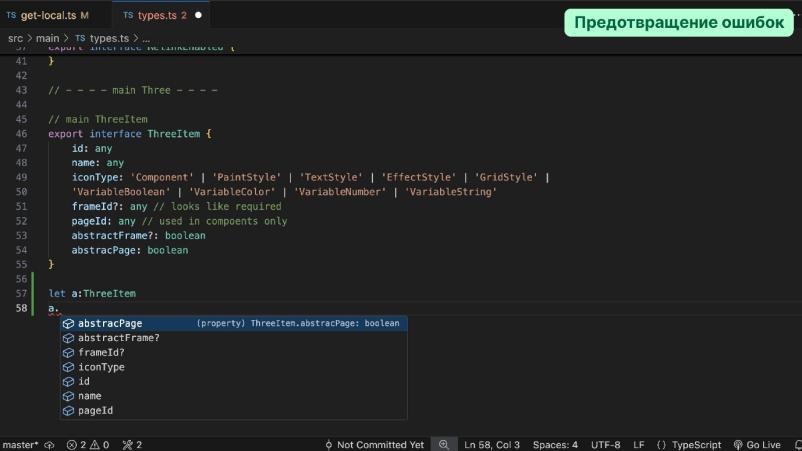Click the property icon beside pageId suggestion
This screenshot has width=802, height=451.
[69, 411]
